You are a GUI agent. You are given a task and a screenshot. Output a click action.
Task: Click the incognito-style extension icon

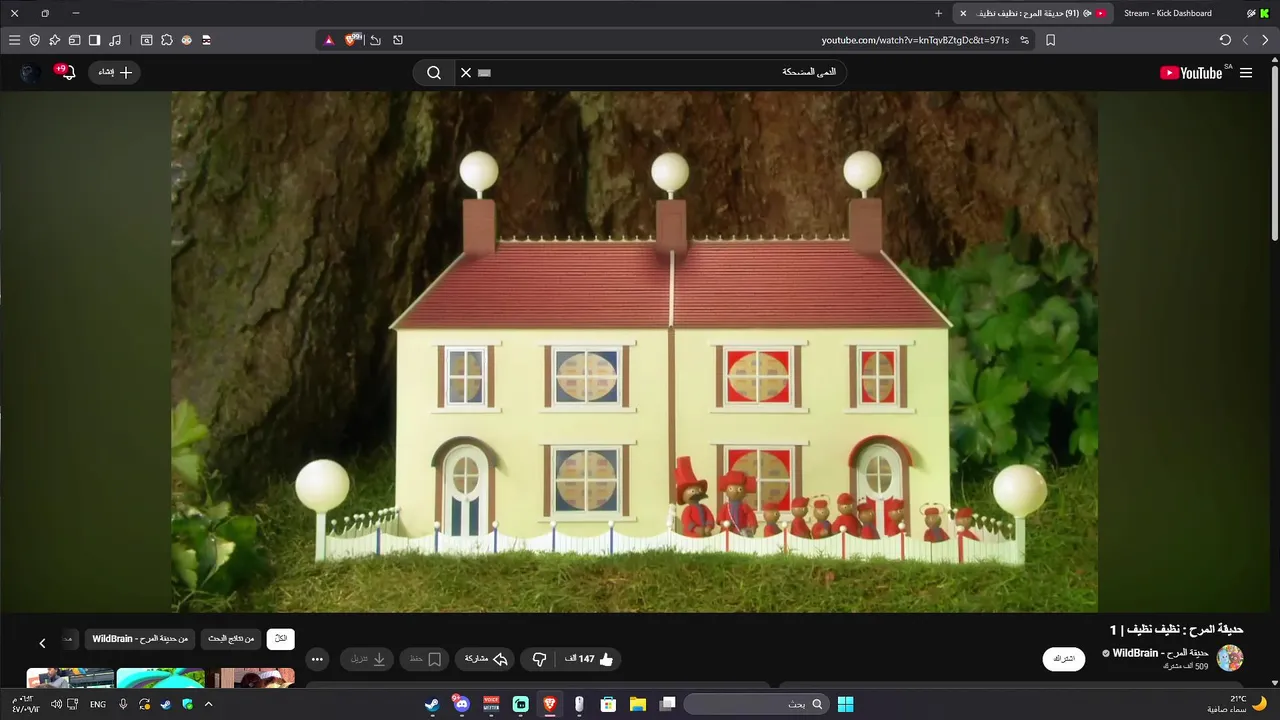[206, 40]
